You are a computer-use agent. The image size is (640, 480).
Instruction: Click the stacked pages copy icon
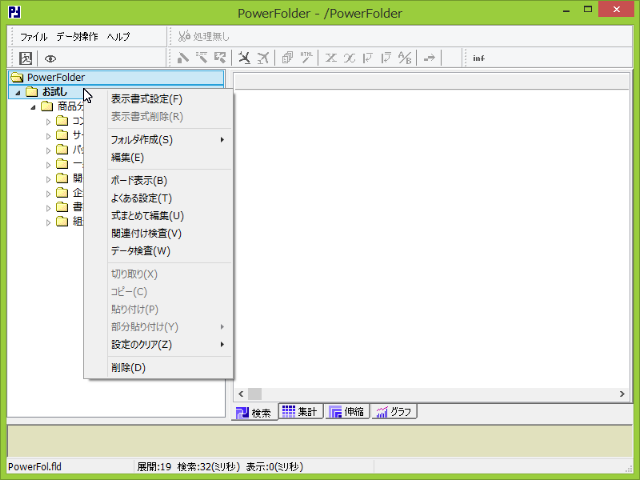(287, 58)
